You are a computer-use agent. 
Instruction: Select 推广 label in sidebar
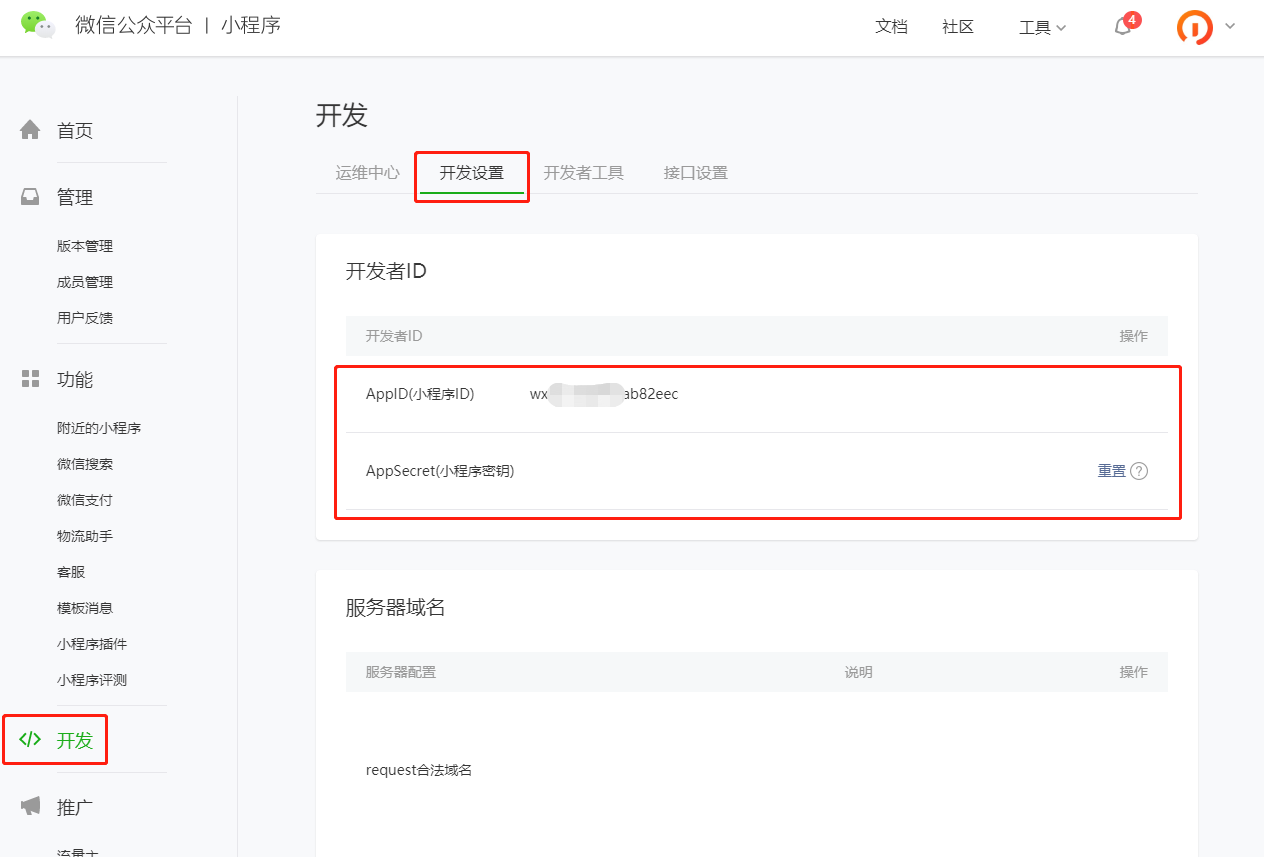(x=75, y=807)
